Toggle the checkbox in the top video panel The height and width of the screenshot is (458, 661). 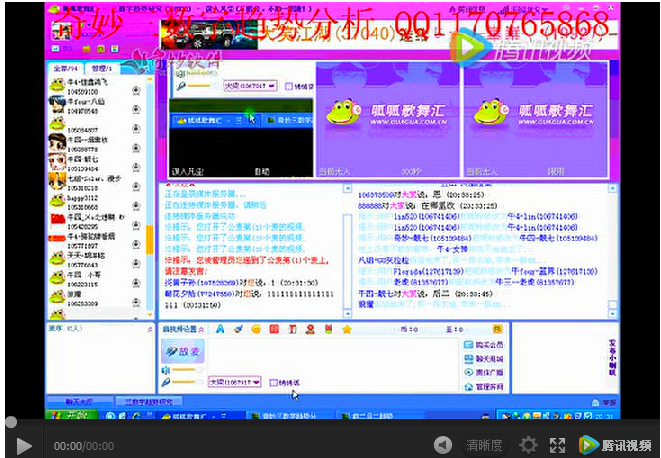click(x=288, y=87)
